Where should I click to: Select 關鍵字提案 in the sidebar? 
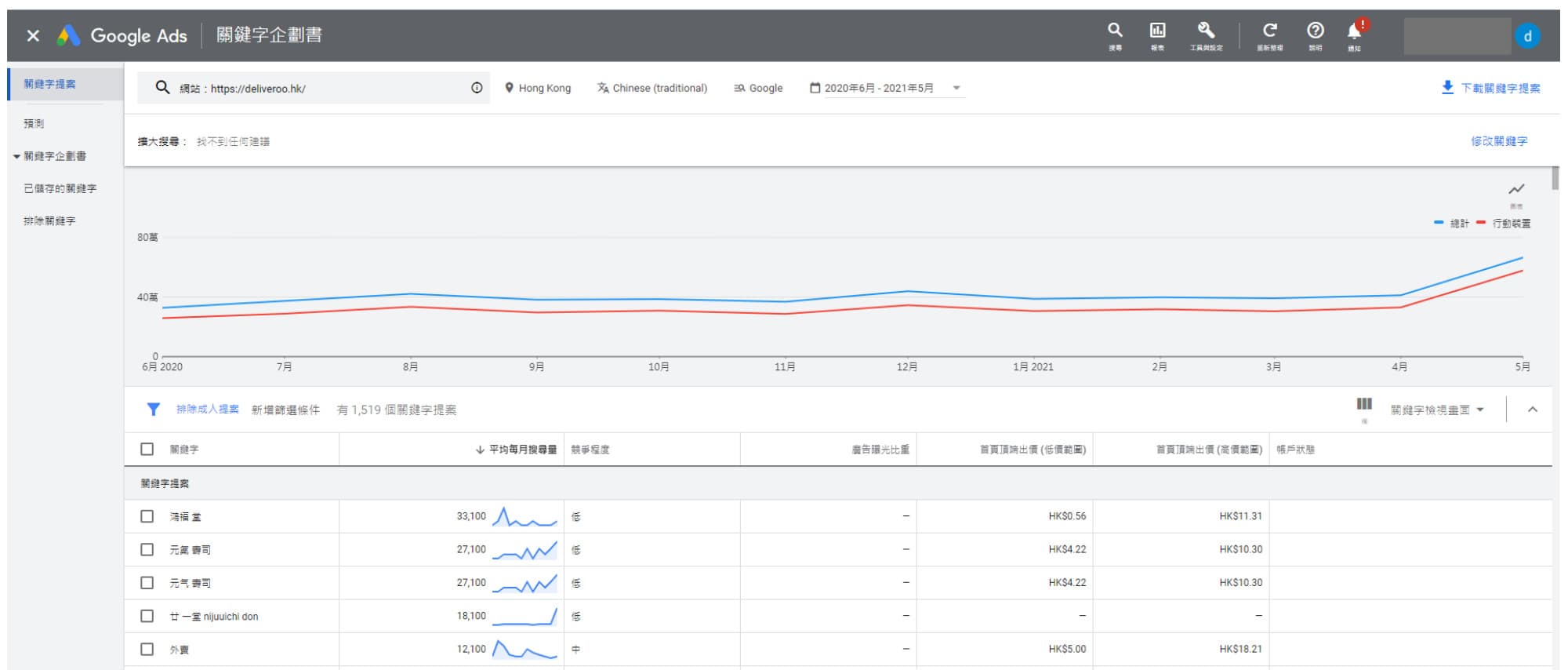tap(50, 84)
